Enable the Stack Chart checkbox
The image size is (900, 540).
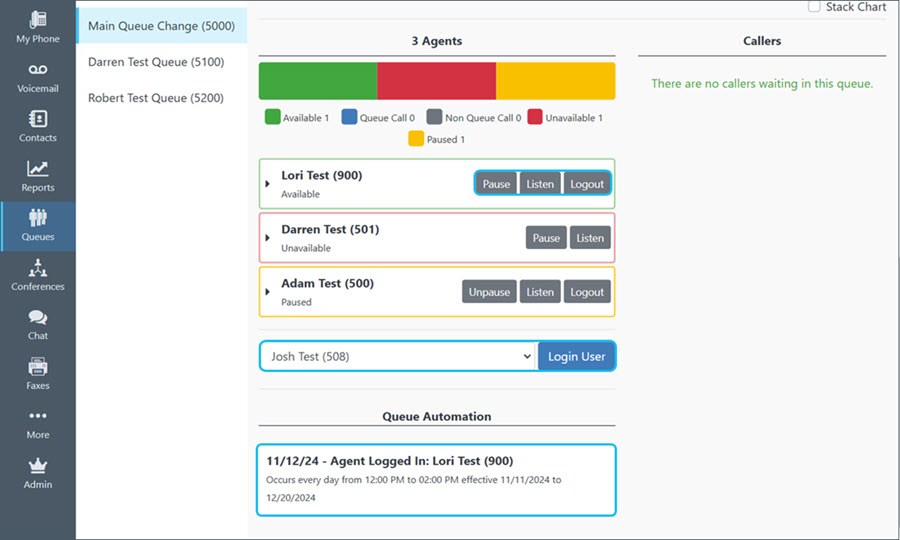point(814,7)
